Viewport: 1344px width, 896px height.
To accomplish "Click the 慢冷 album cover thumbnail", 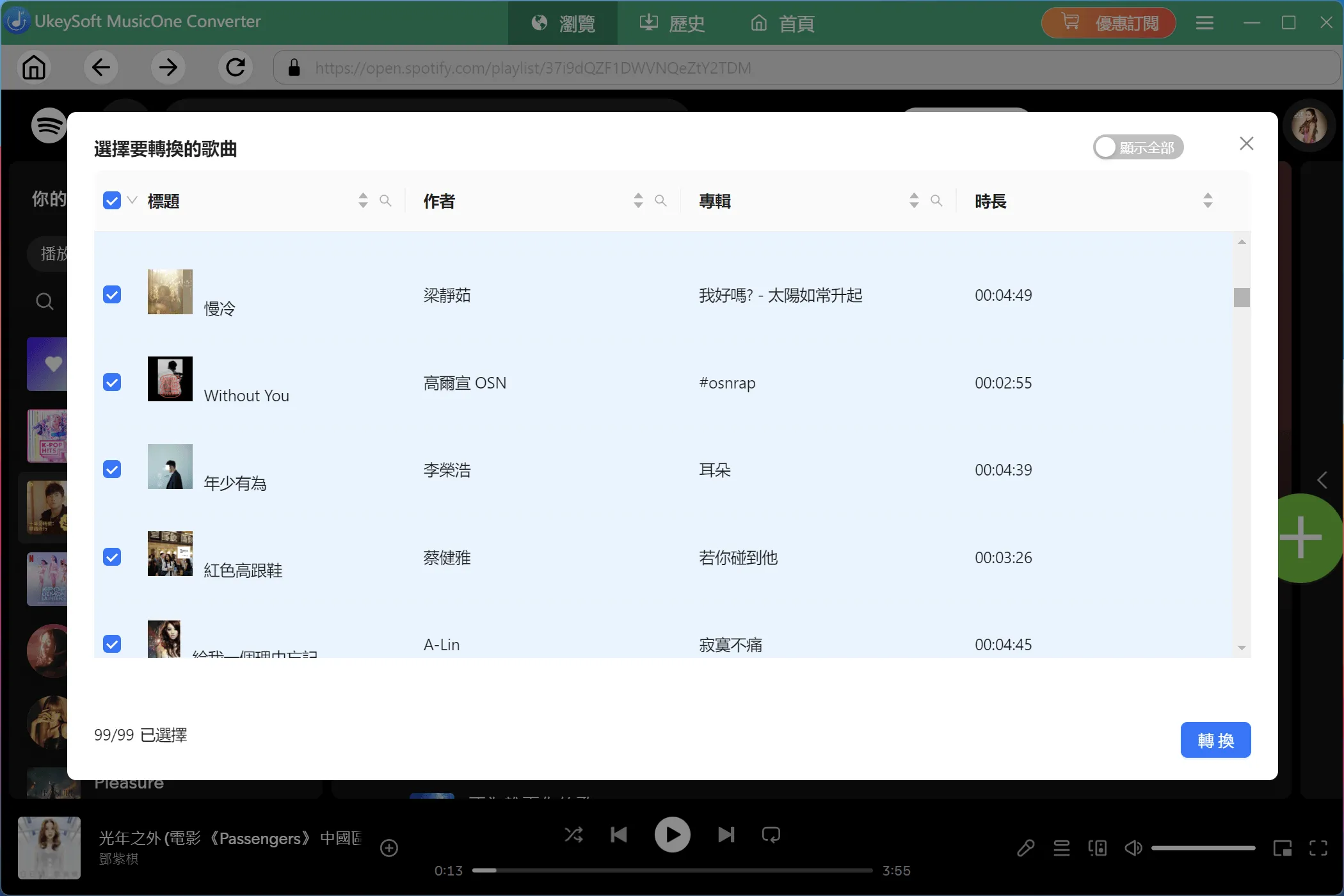I will coord(170,292).
